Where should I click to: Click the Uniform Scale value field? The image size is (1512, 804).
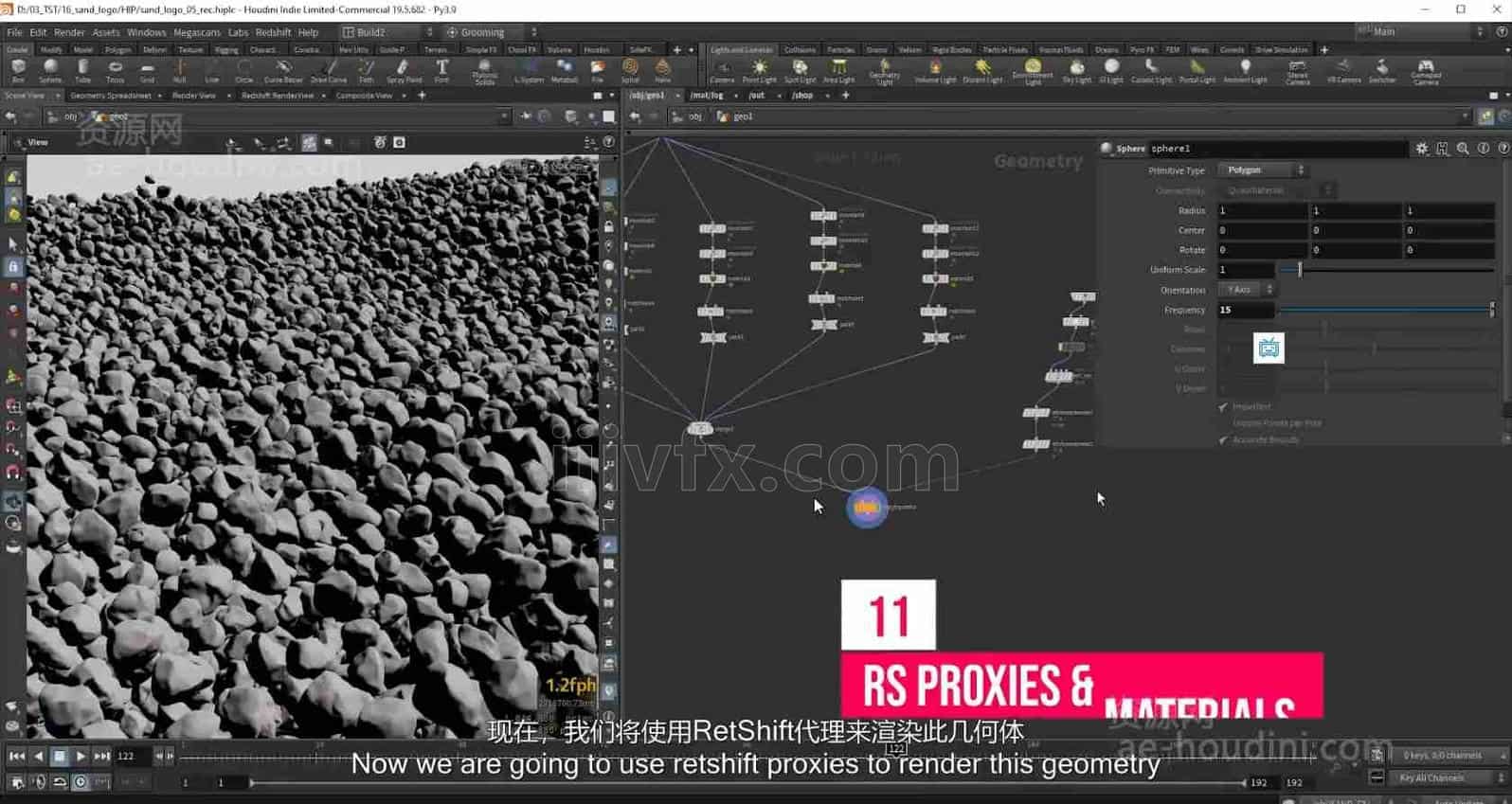tap(1245, 270)
